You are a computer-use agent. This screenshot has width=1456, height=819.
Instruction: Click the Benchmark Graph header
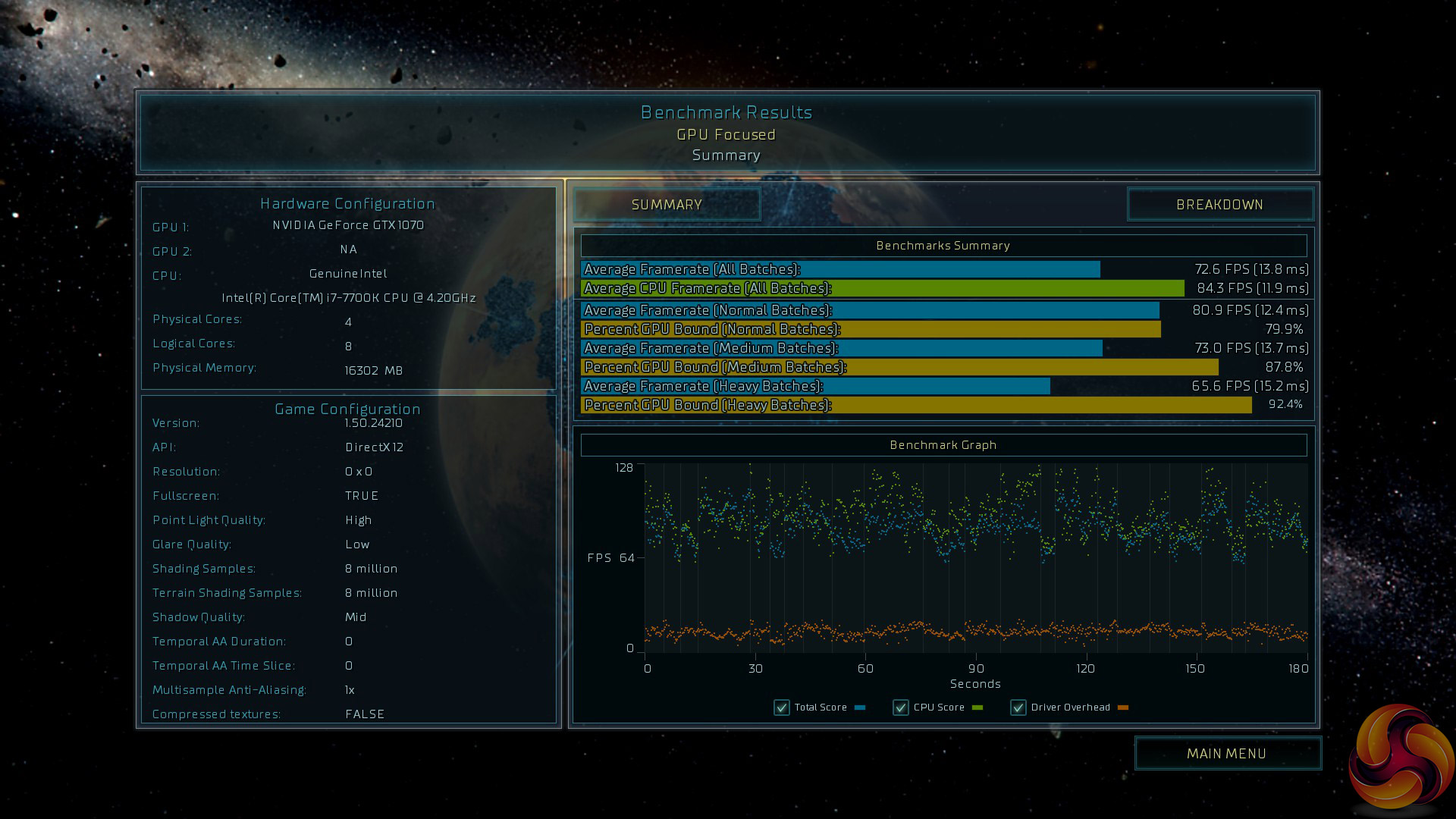pyautogui.click(x=943, y=445)
